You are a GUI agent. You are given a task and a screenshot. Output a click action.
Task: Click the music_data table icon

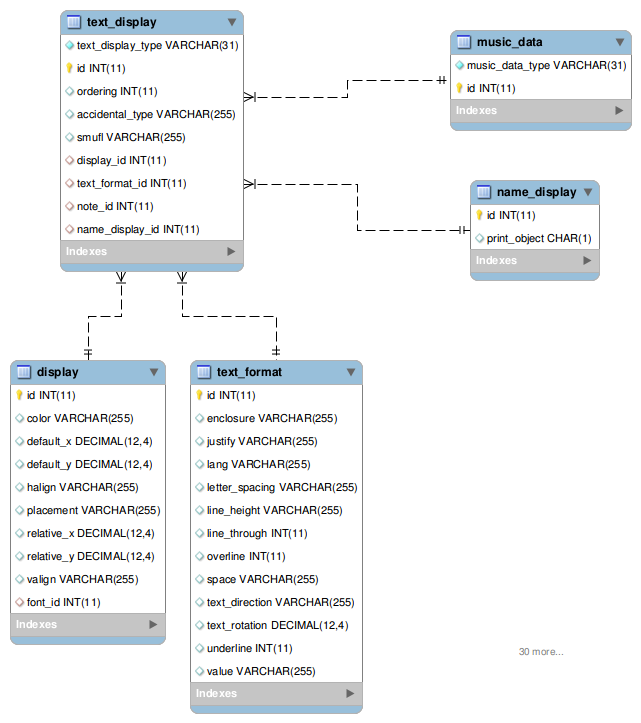click(463, 42)
